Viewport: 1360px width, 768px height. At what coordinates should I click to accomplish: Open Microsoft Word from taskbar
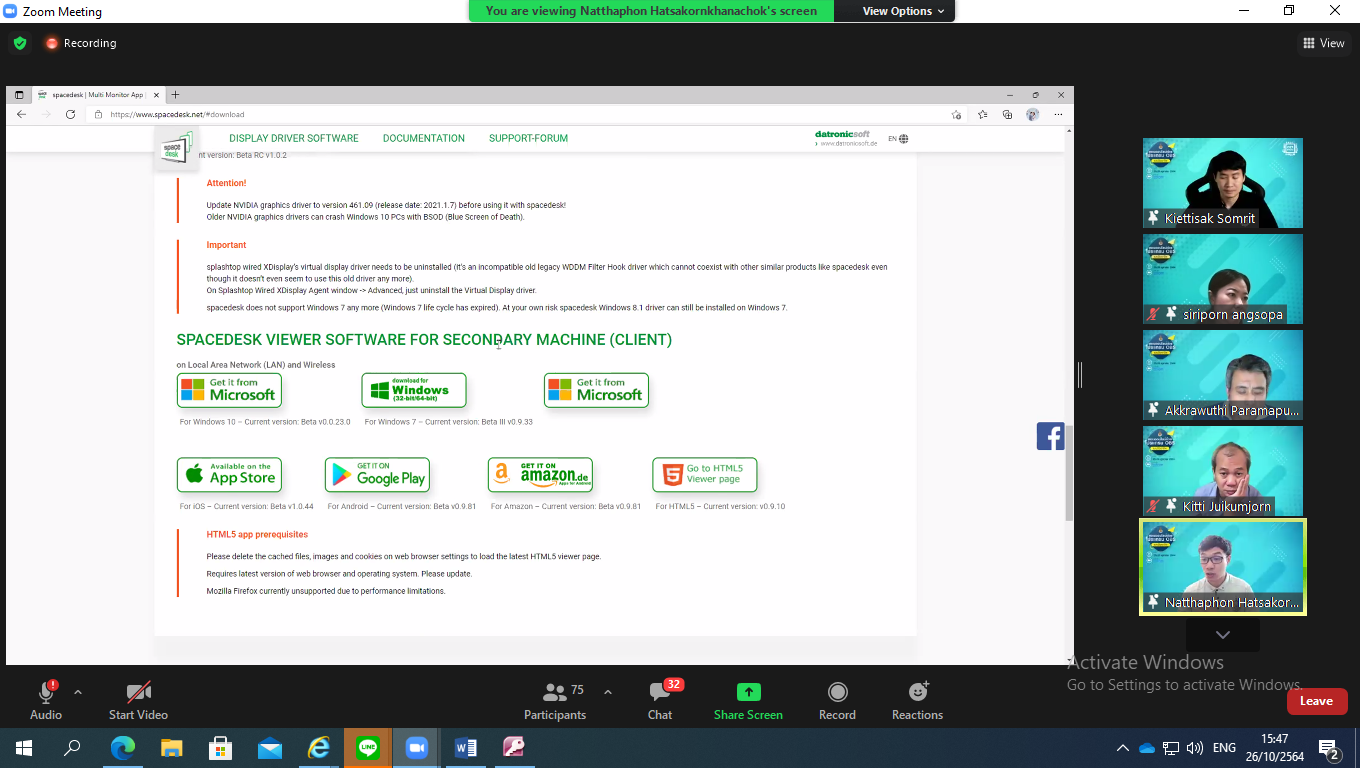coord(466,747)
